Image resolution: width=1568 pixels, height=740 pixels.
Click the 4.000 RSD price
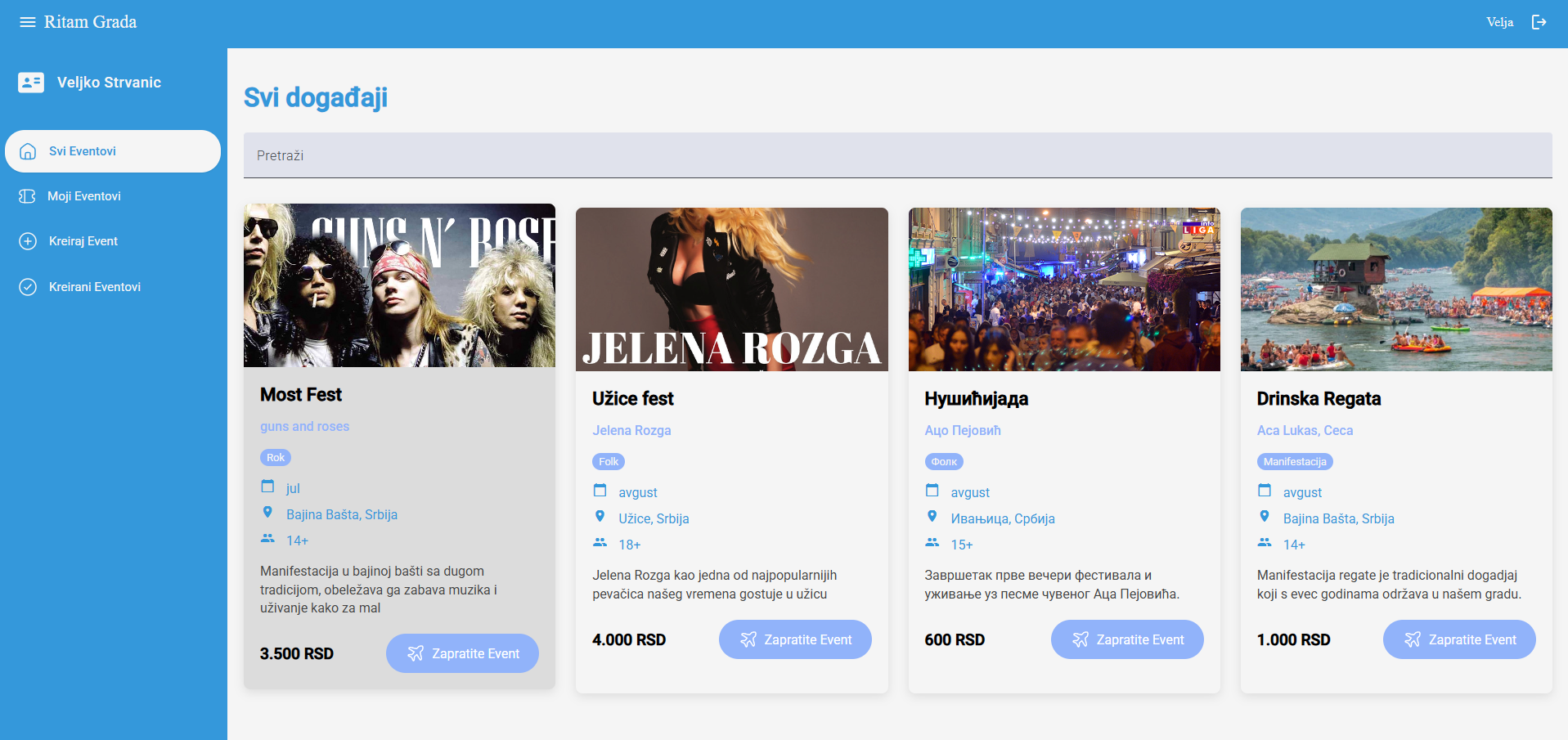tap(629, 640)
